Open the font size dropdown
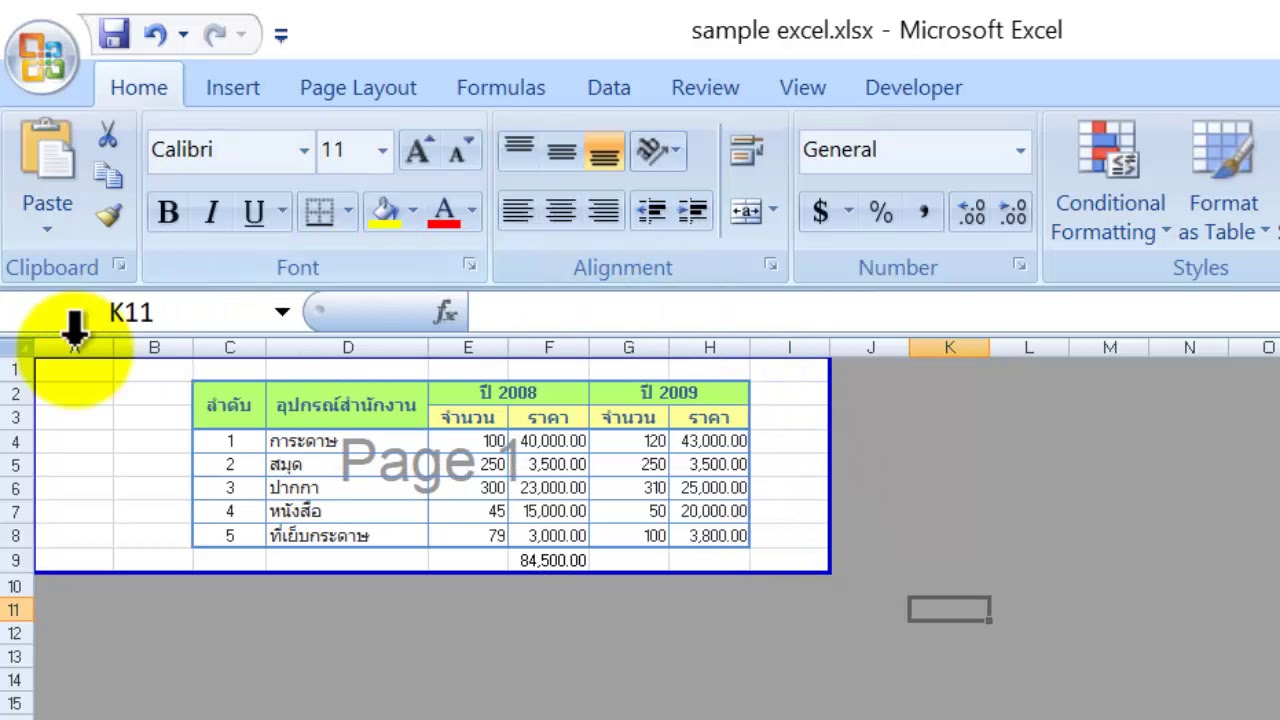Image resolution: width=1280 pixels, height=720 pixels. [x=382, y=151]
